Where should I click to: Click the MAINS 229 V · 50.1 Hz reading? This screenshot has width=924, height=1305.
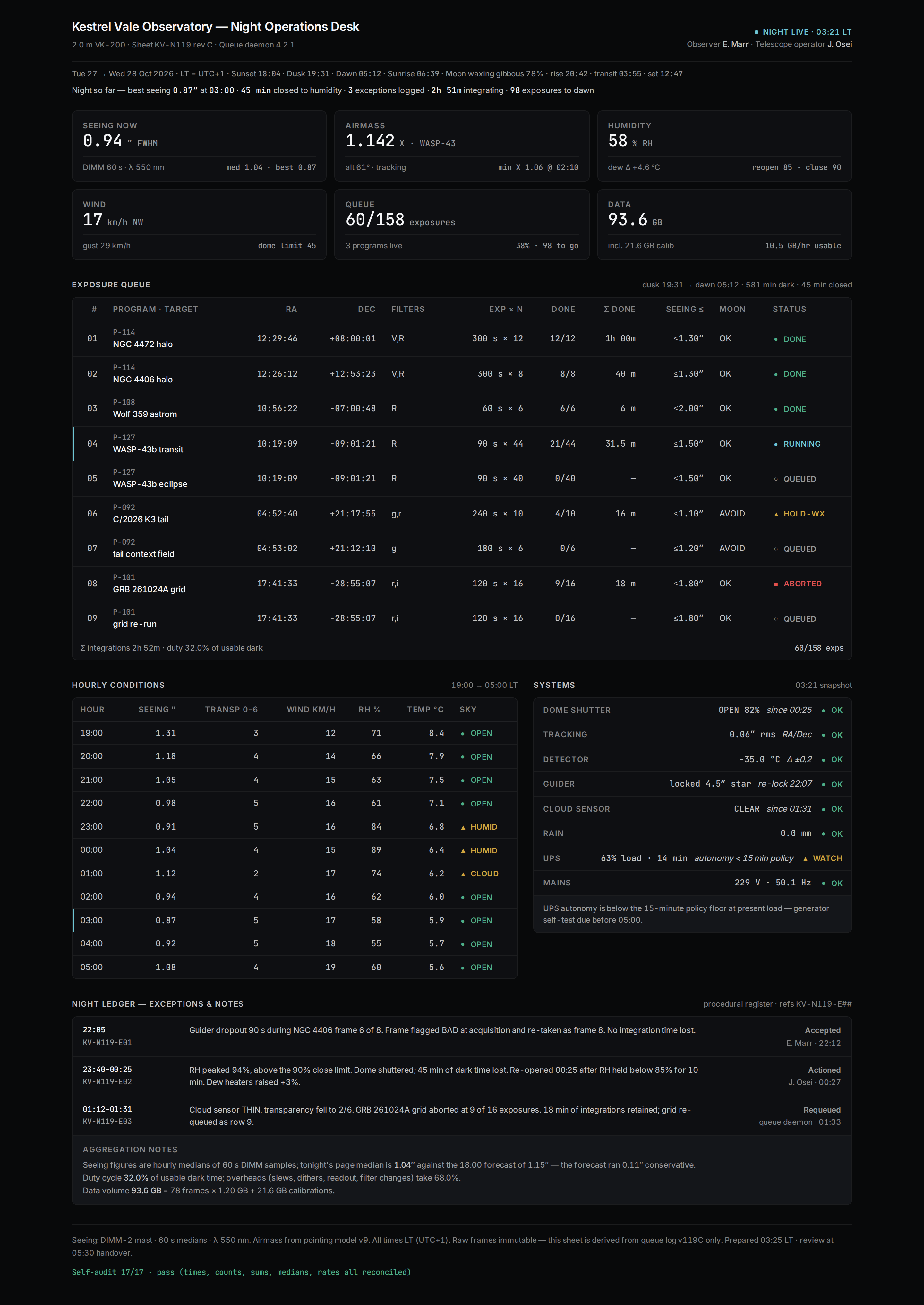773,883
